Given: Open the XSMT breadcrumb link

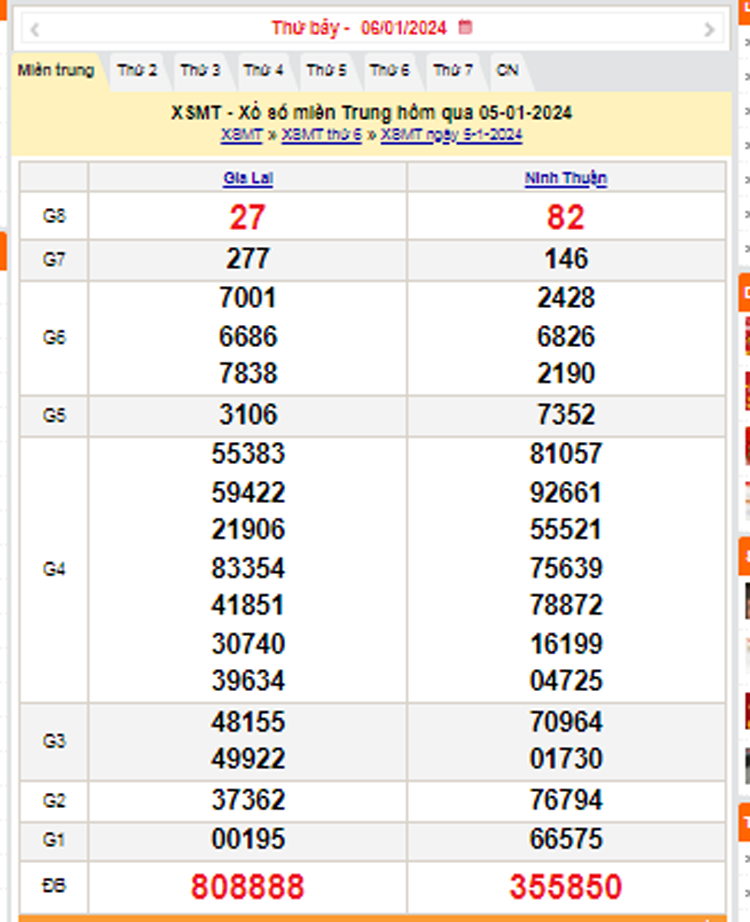Looking at the screenshot, I should coord(241,135).
